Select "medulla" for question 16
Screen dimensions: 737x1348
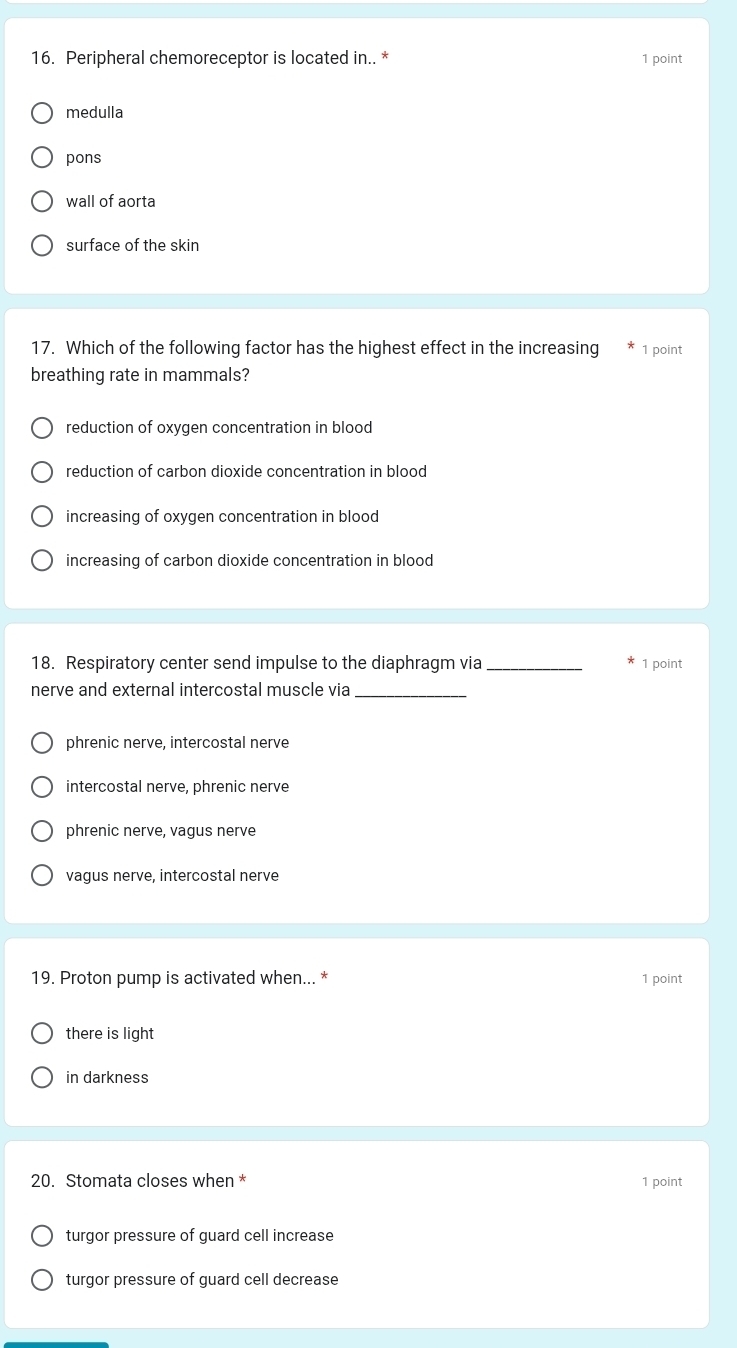point(42,112)
